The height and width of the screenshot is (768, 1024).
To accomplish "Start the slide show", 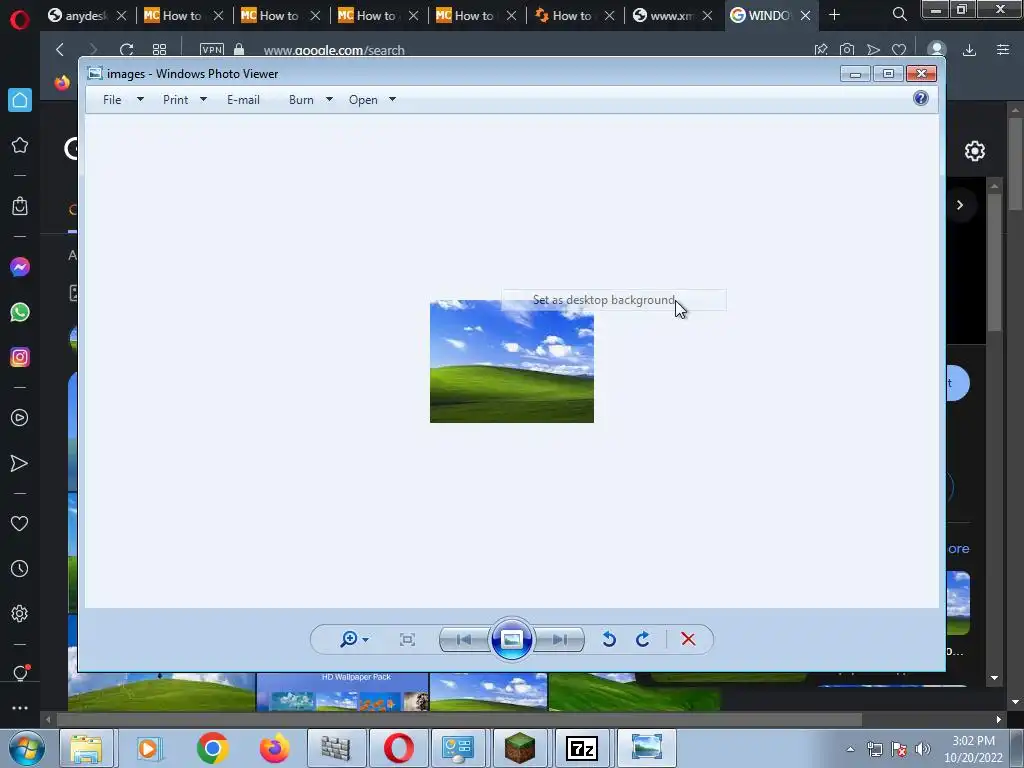I will pos(511,639).
